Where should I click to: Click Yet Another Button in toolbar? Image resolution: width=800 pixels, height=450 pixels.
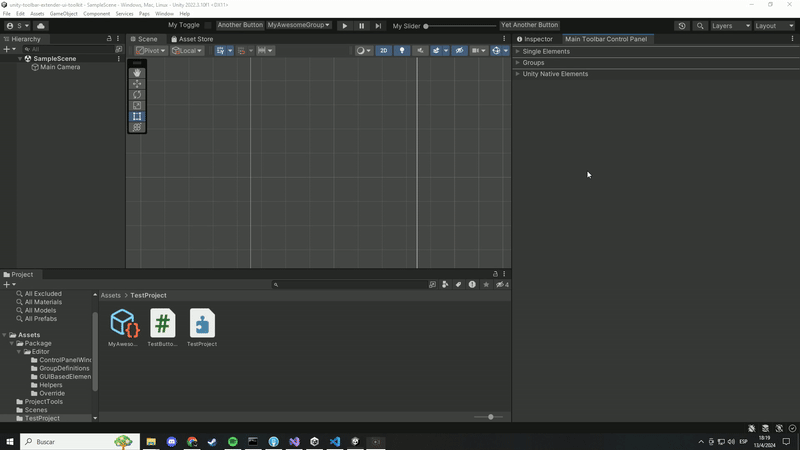point(530,25)
